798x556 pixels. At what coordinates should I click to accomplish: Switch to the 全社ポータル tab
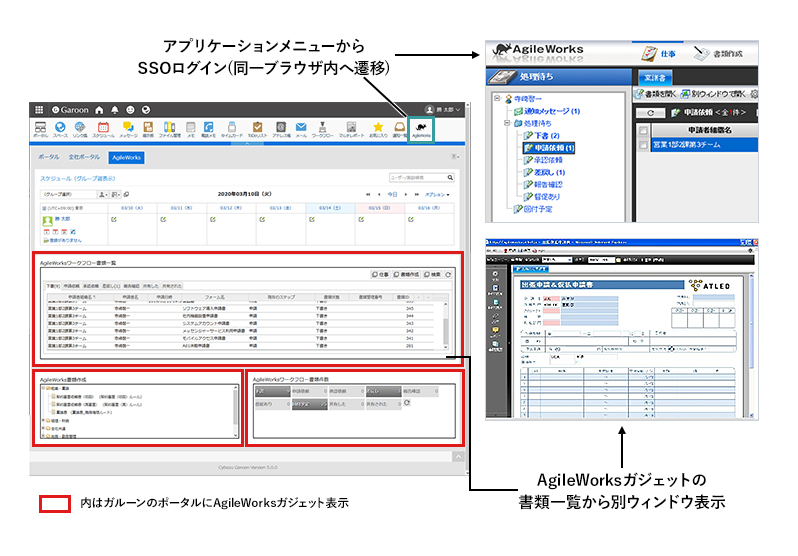(x=84, y=157)
